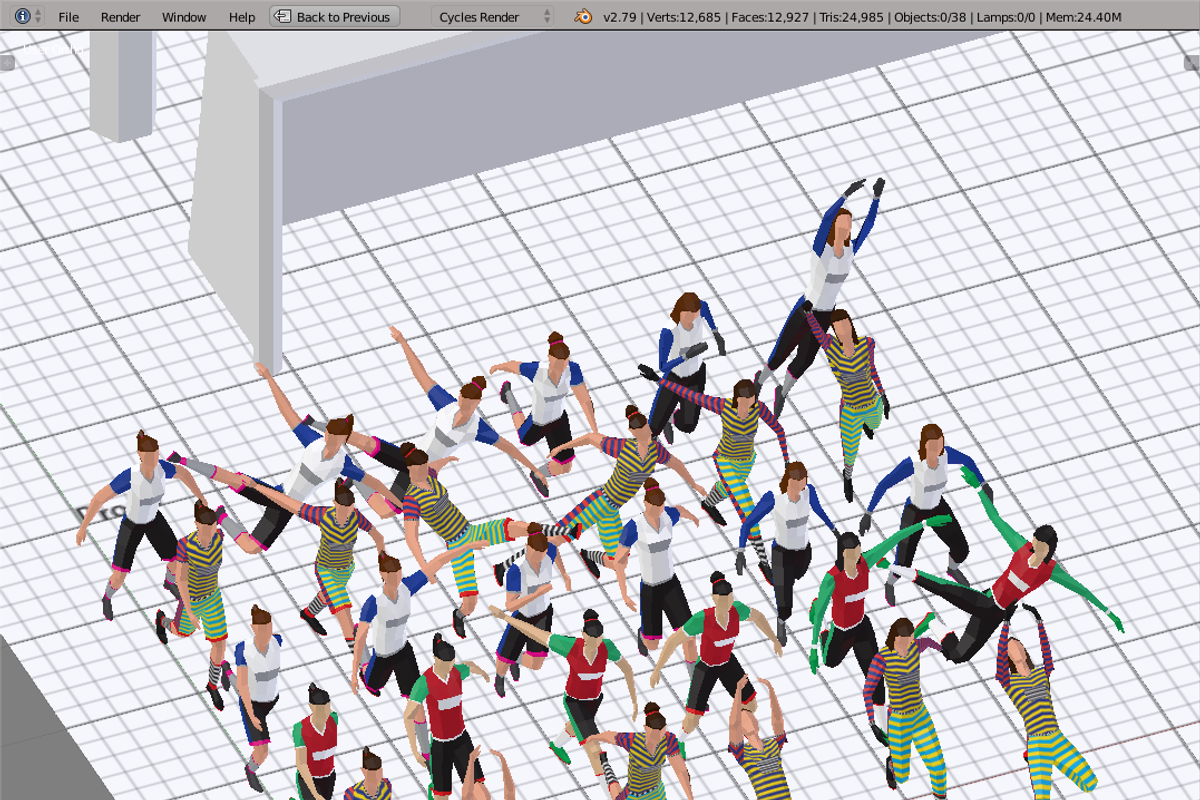The image size is (1200, 800).
Task: Open the Window menu
Action: pos(184,17)
